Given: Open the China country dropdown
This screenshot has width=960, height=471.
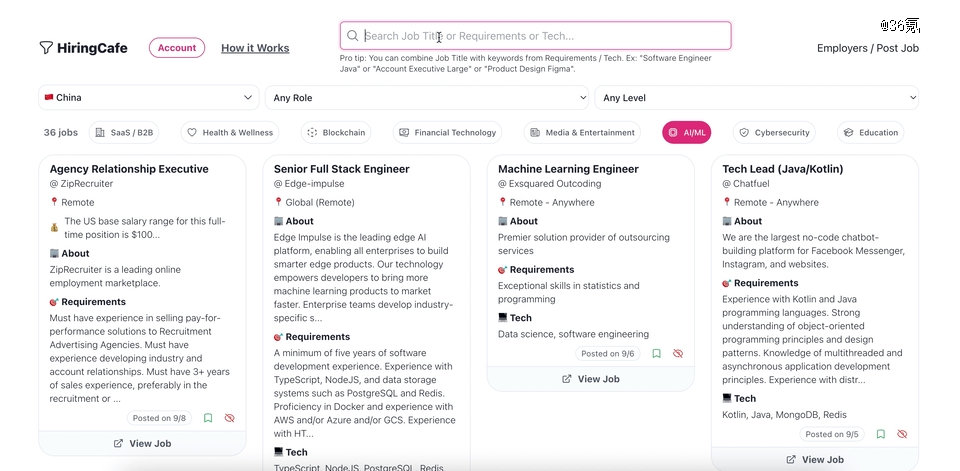Looking at the screenshot, I should pos(149,97).
